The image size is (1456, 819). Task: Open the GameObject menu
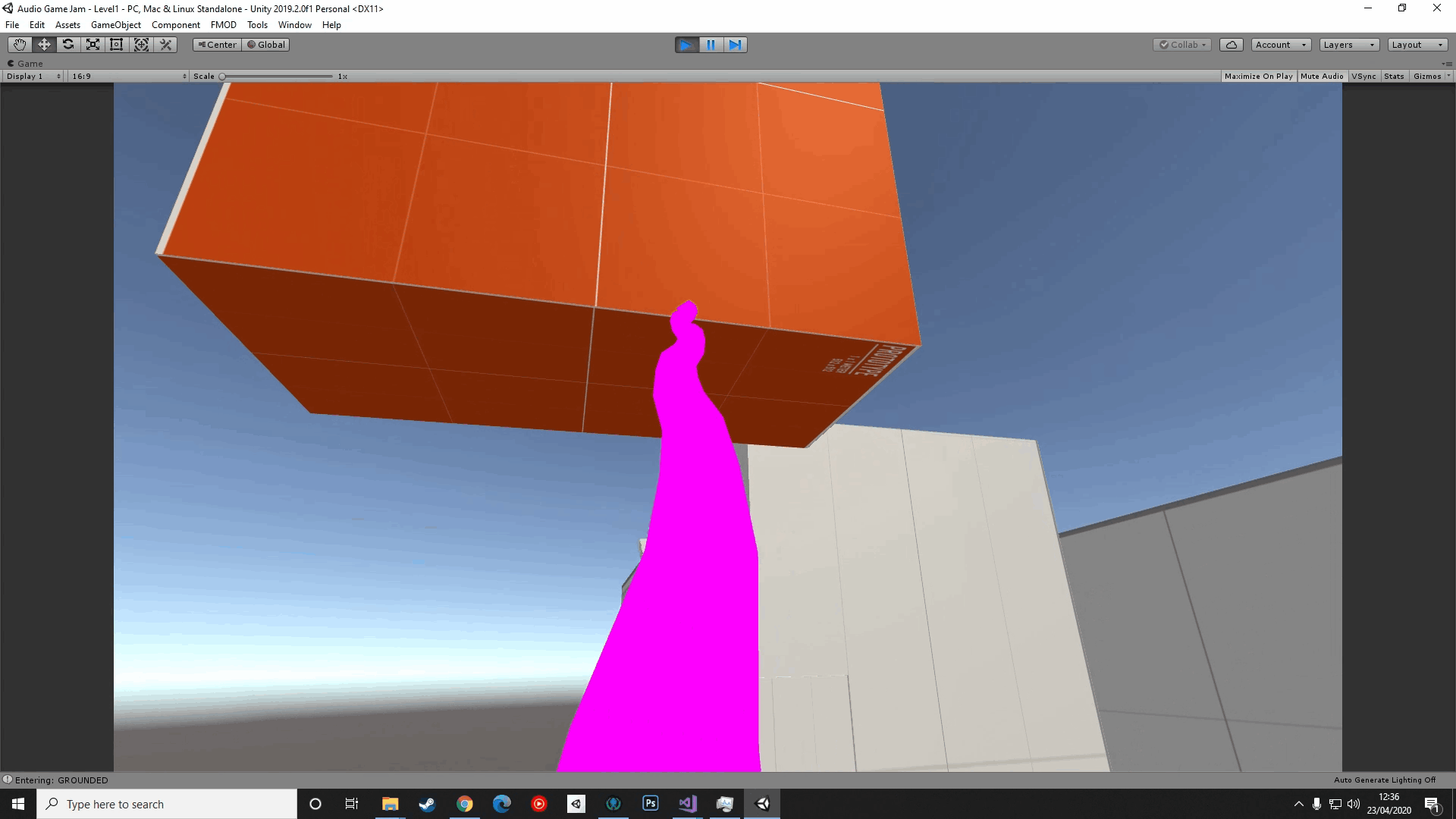(x=115, y=25)
